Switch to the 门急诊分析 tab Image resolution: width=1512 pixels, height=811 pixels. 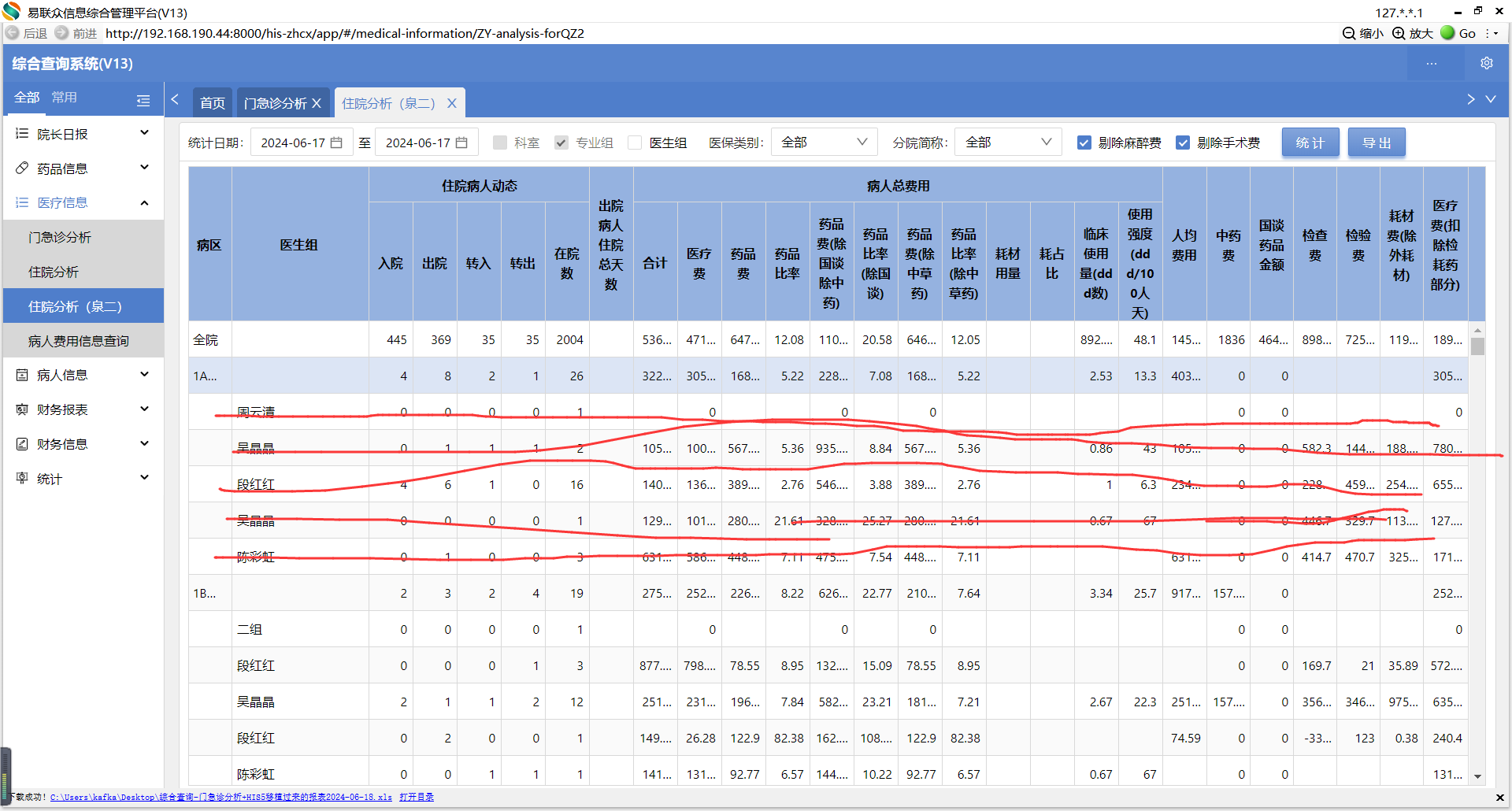pos(275,103)
